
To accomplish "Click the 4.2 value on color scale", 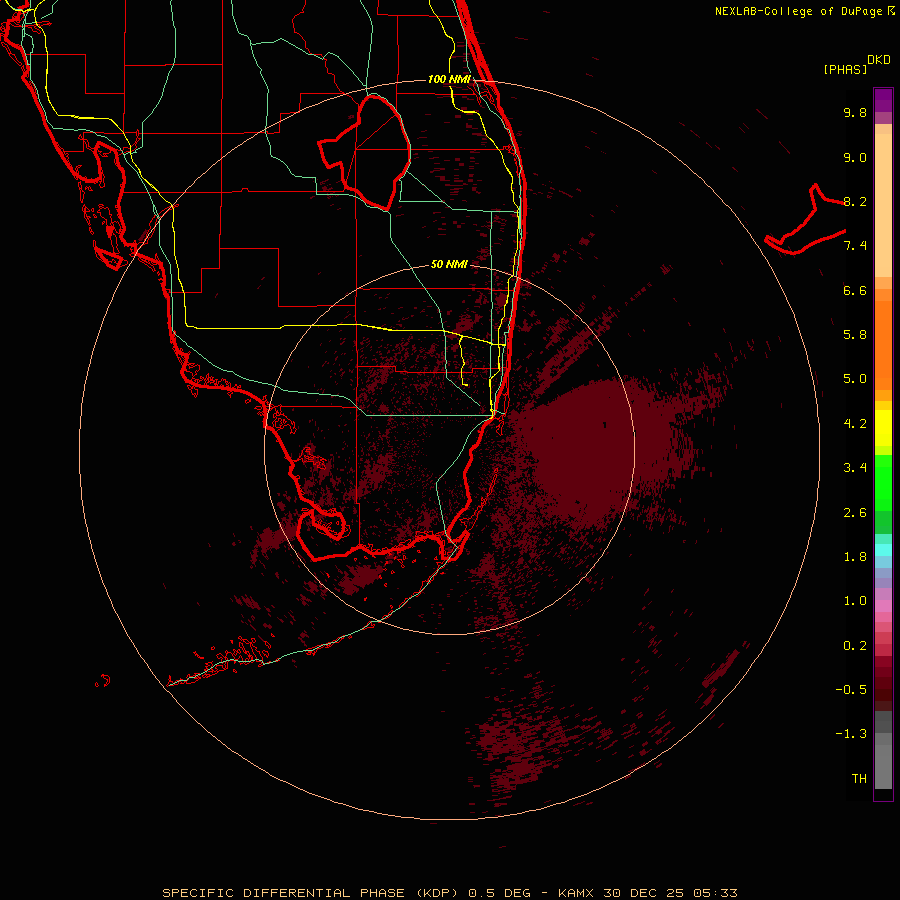I will coord(855,424).
